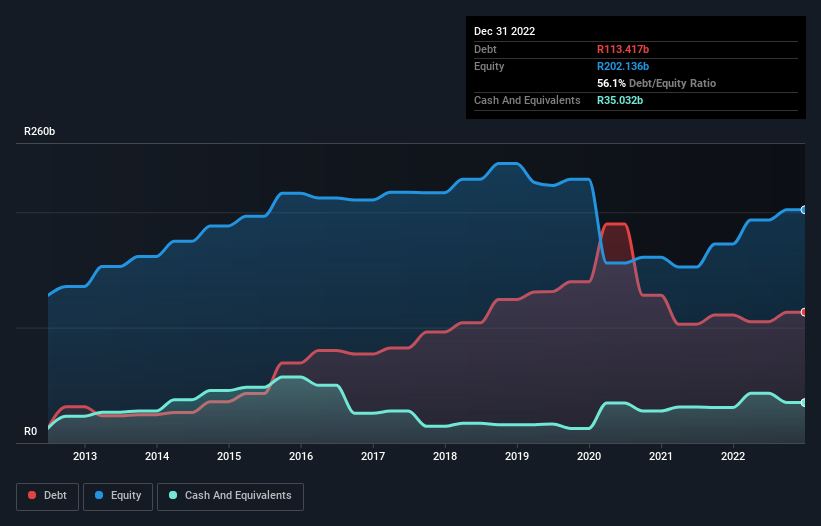This screenshot has height=526, width=821.
Task: Select the Cash endpoint marker at Dec 2022
Action: tap(804, 402)
